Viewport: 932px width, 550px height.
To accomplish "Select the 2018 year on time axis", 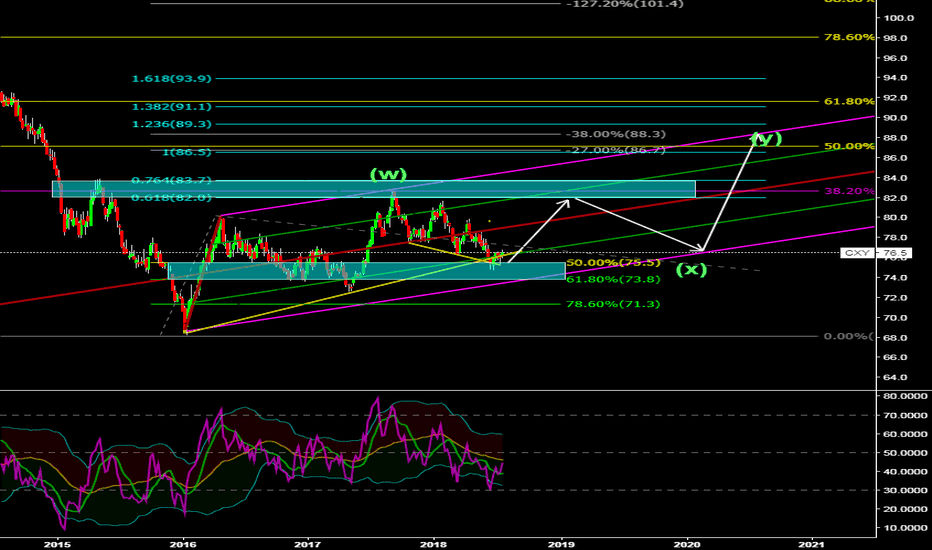I will coord(433,544).
